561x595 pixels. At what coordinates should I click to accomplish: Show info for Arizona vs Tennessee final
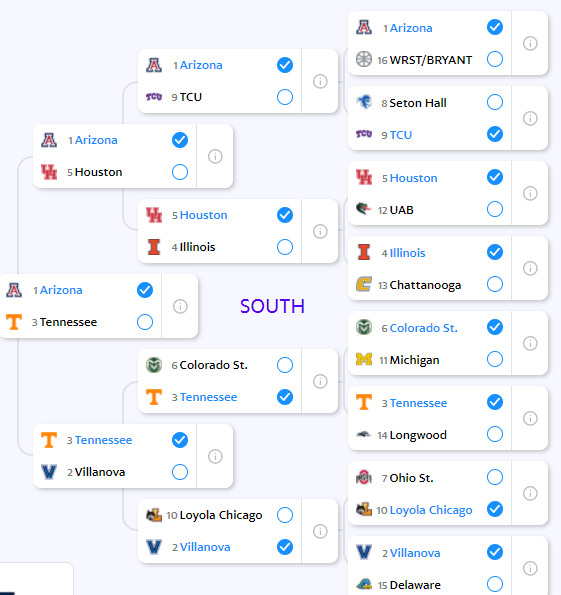[x=180, y=306]
